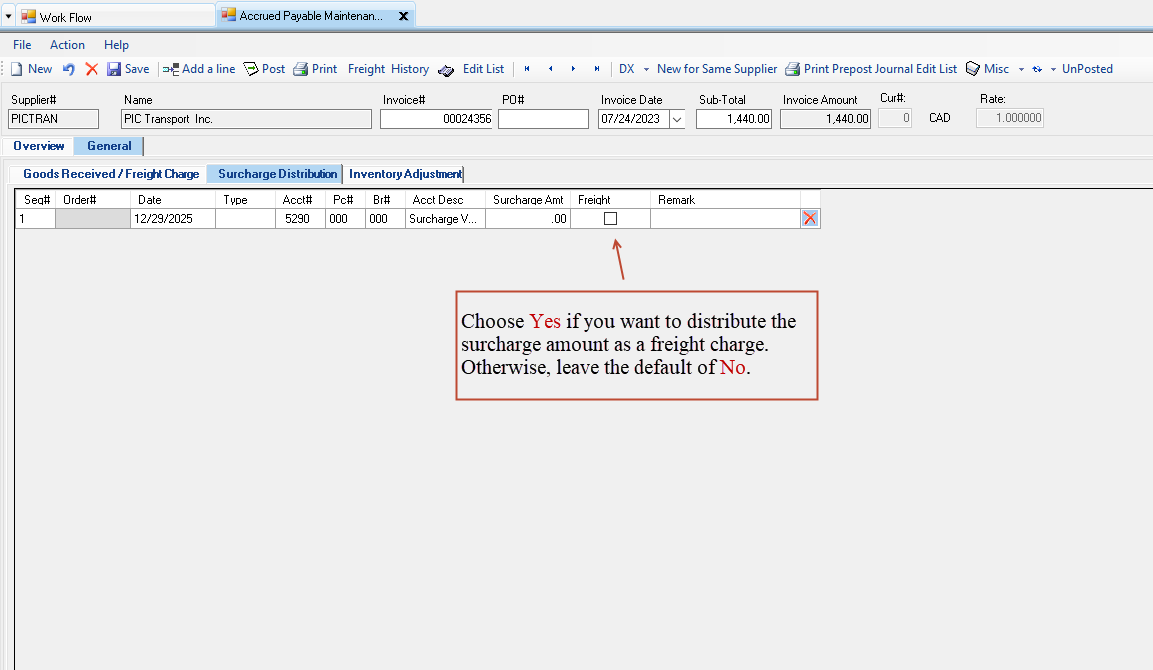This screenshot has height=670, width=1153.
Task: Click the New document icon
Action: tap(16, 69)
